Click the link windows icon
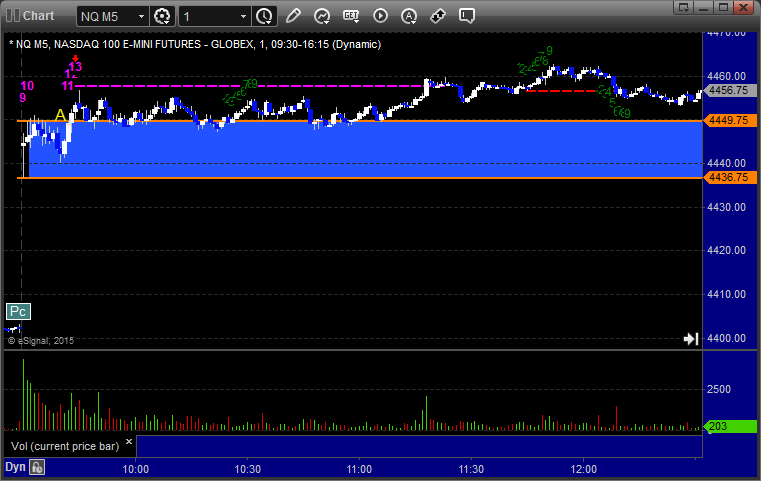The height and width of the screenshot is (481, 761). 437,16
